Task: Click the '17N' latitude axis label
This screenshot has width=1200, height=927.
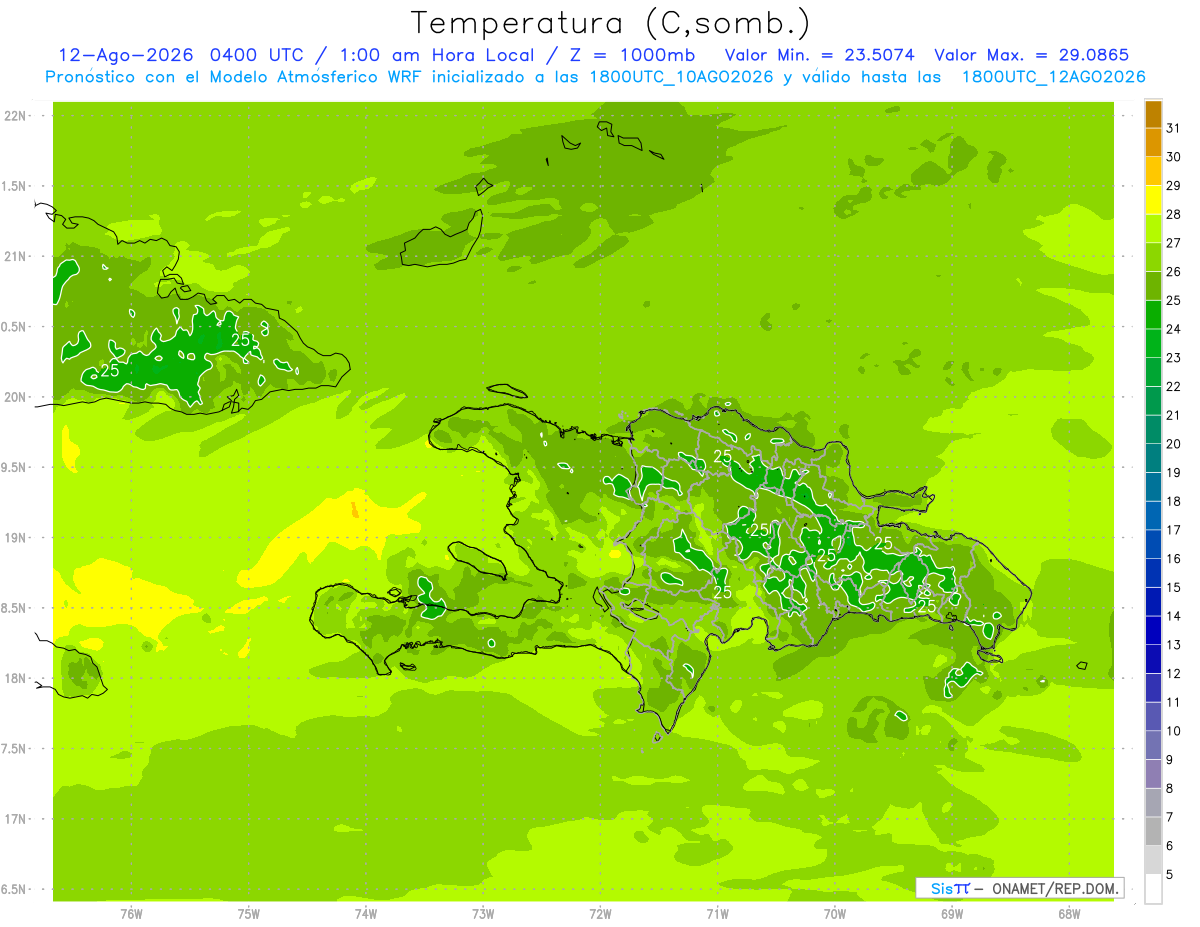Action: pyautogui.click(x=16, y=819)
